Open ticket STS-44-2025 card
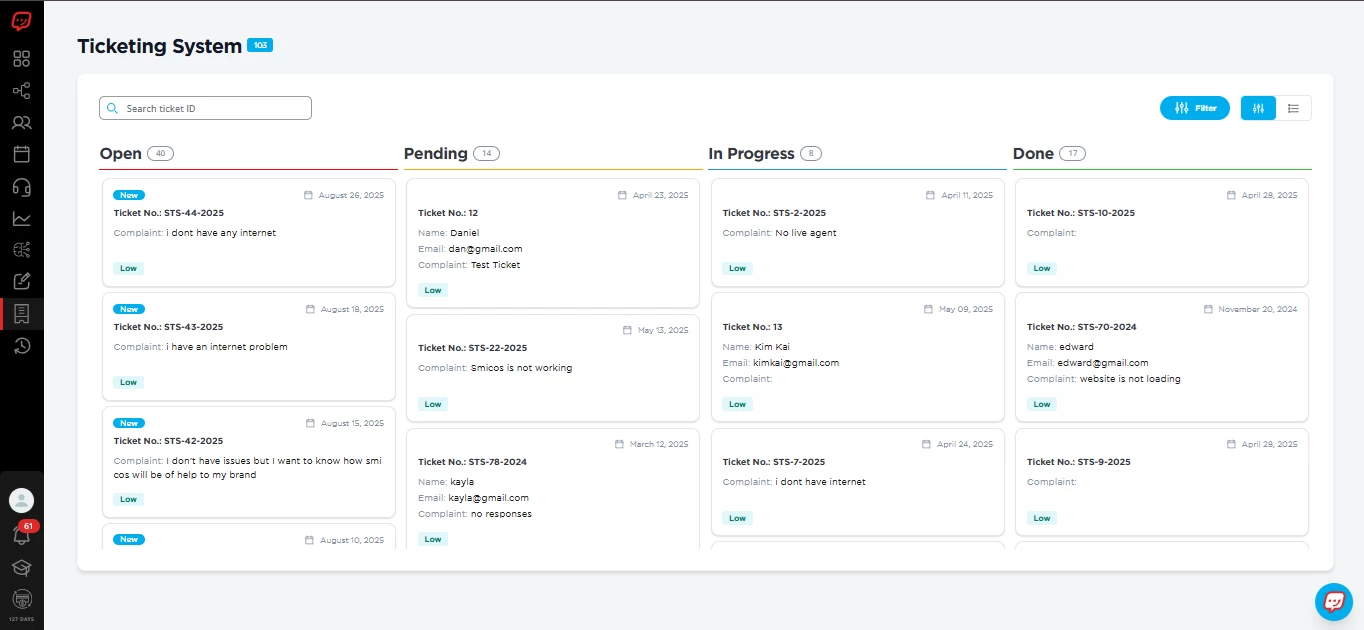1364x630 pixels. pos(249,232)
